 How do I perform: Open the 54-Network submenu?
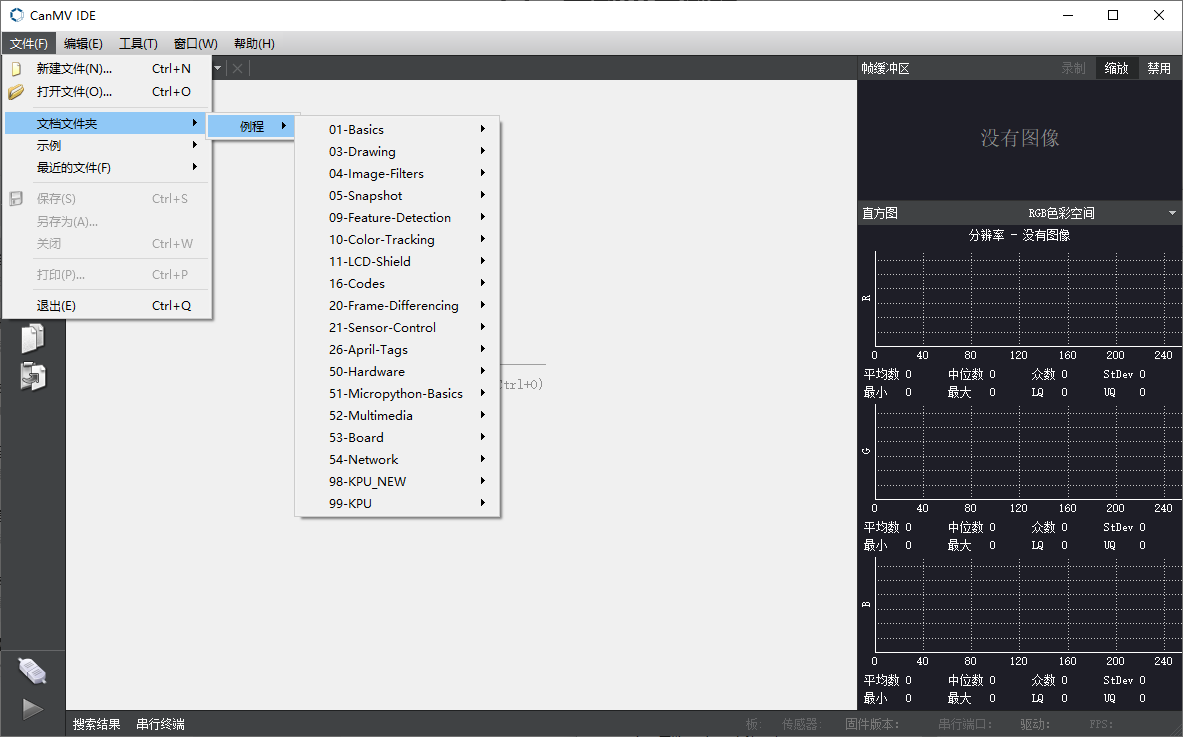pos(398,459)
